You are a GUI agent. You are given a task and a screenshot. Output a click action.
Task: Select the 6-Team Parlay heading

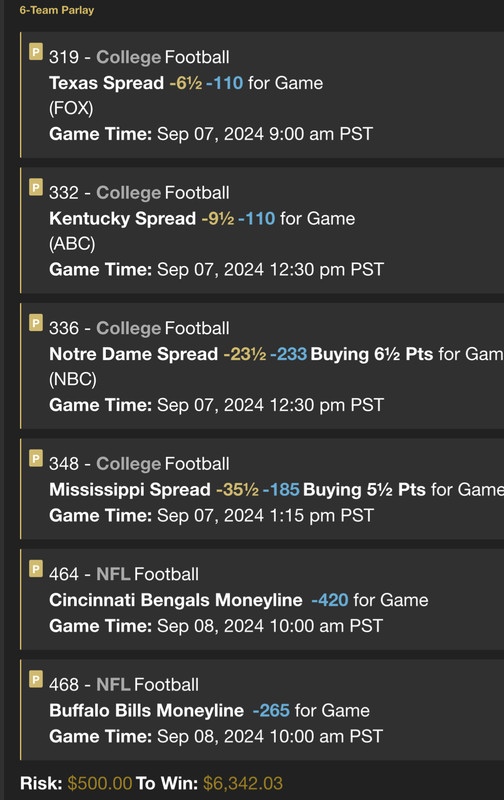click(57, 10)
